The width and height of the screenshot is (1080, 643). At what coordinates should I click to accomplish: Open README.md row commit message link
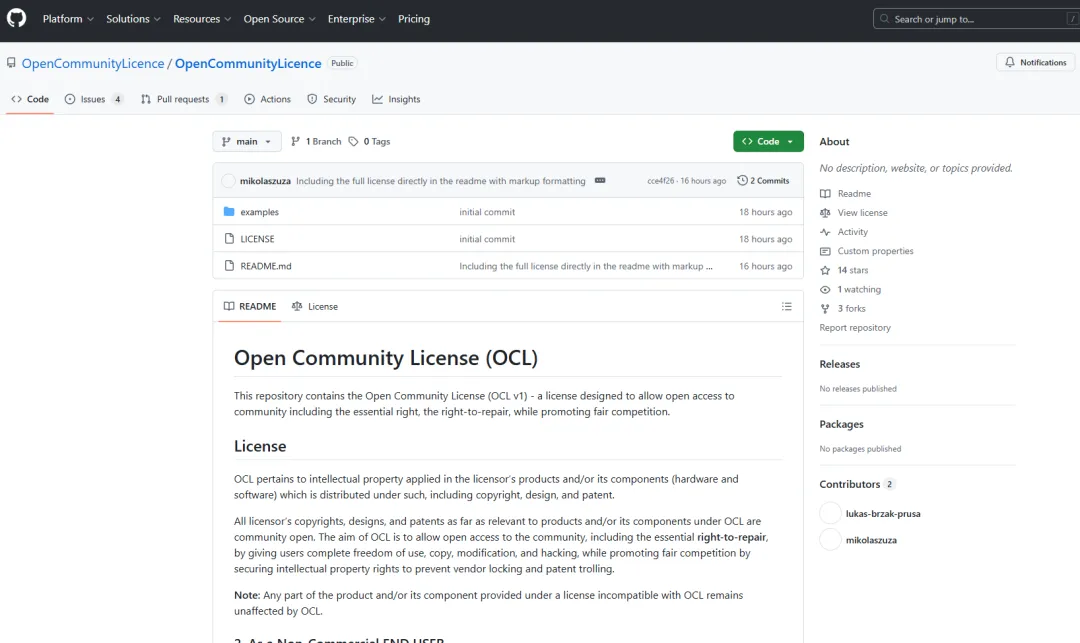click(585, 266)
